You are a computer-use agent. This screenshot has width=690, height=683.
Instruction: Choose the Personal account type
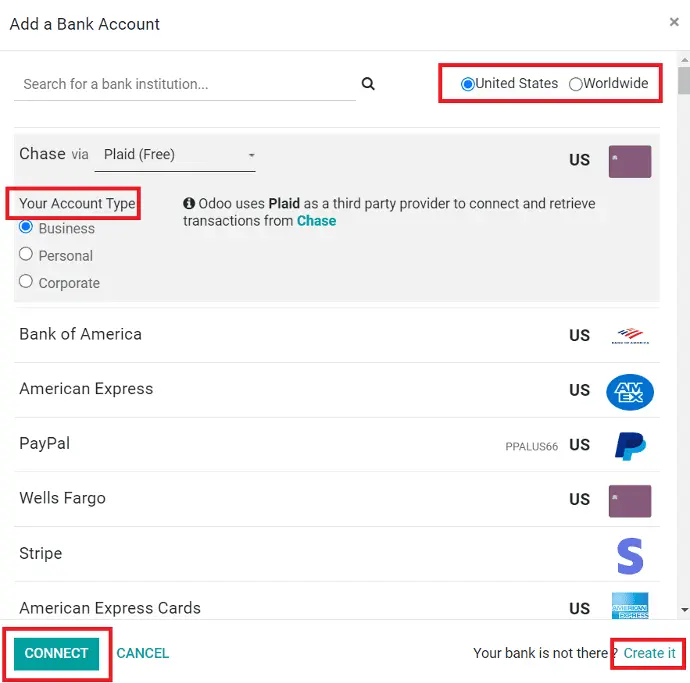click(x=26, y=254)
